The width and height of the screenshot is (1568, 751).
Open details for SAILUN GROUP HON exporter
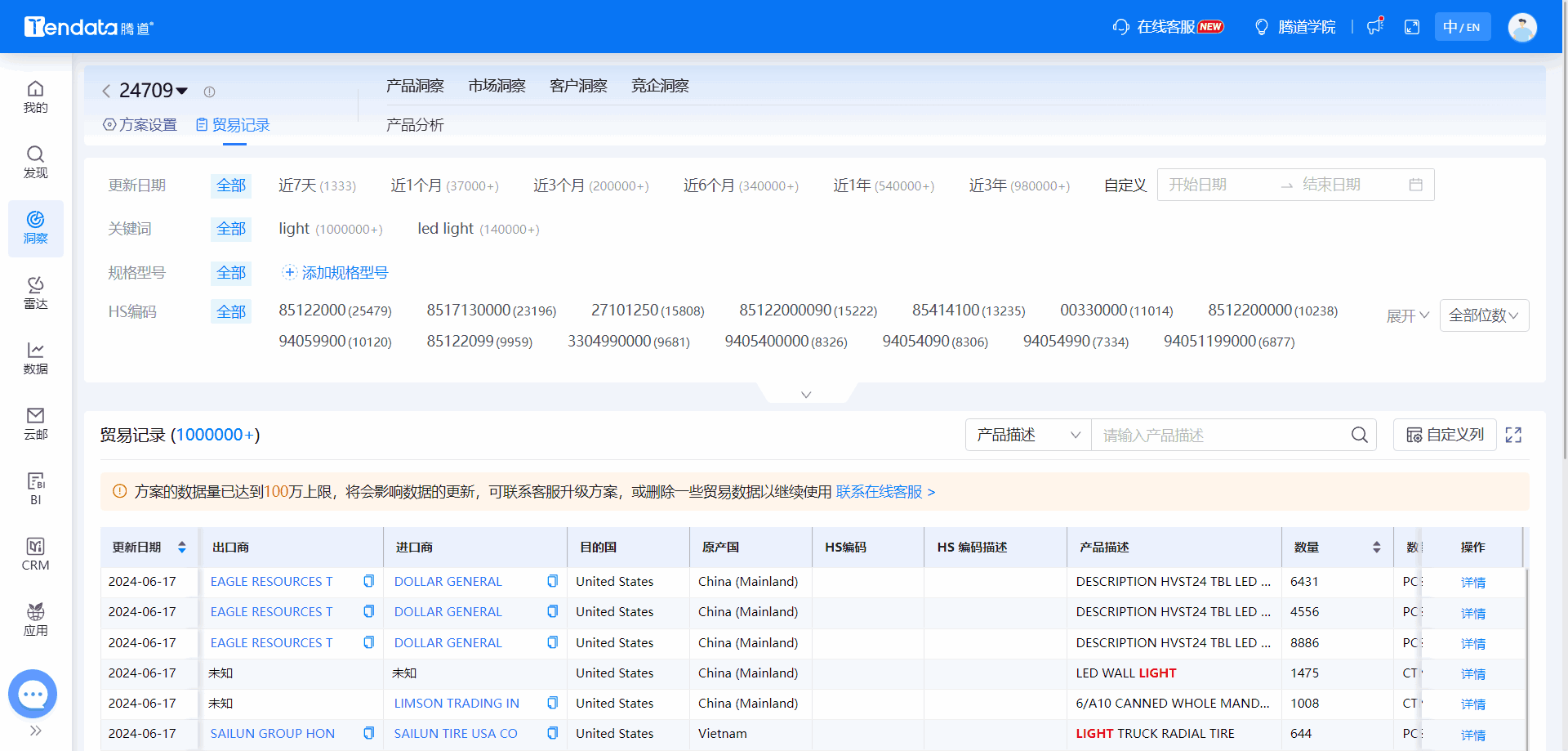coord(272,733)
